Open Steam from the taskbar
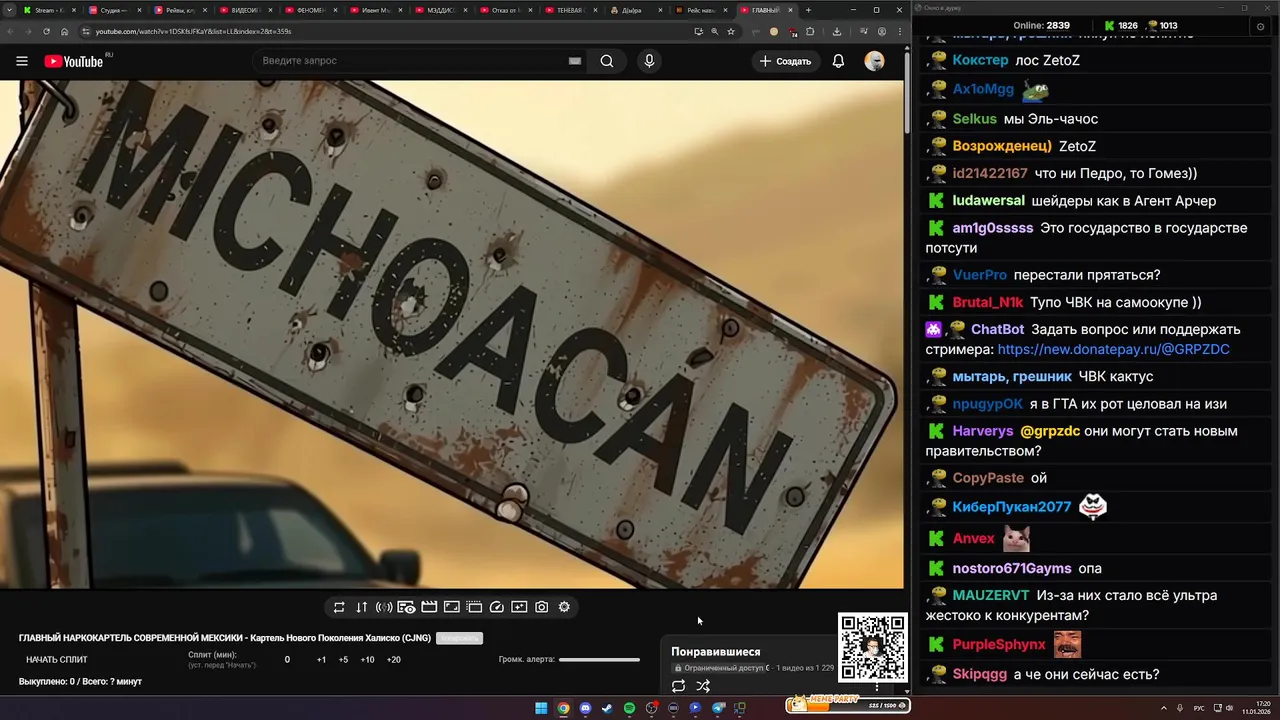Viewport: 1280px width, 720px height. (607, 708)
